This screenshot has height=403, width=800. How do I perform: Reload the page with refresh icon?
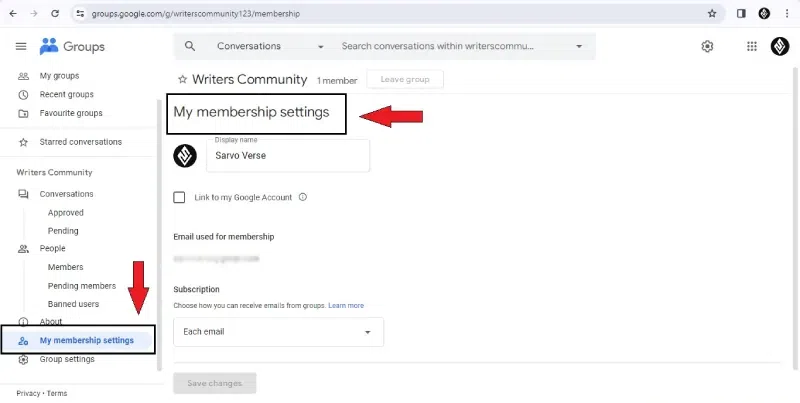[55, 14]
